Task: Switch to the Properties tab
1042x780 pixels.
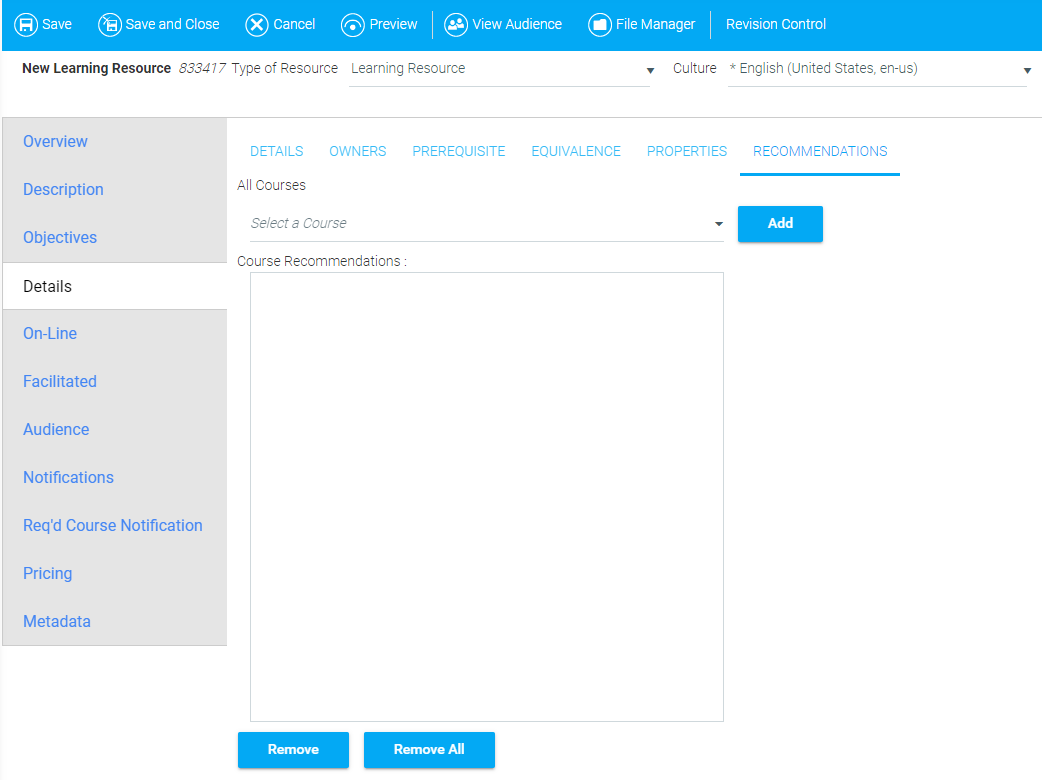Action: coord(686,151)
